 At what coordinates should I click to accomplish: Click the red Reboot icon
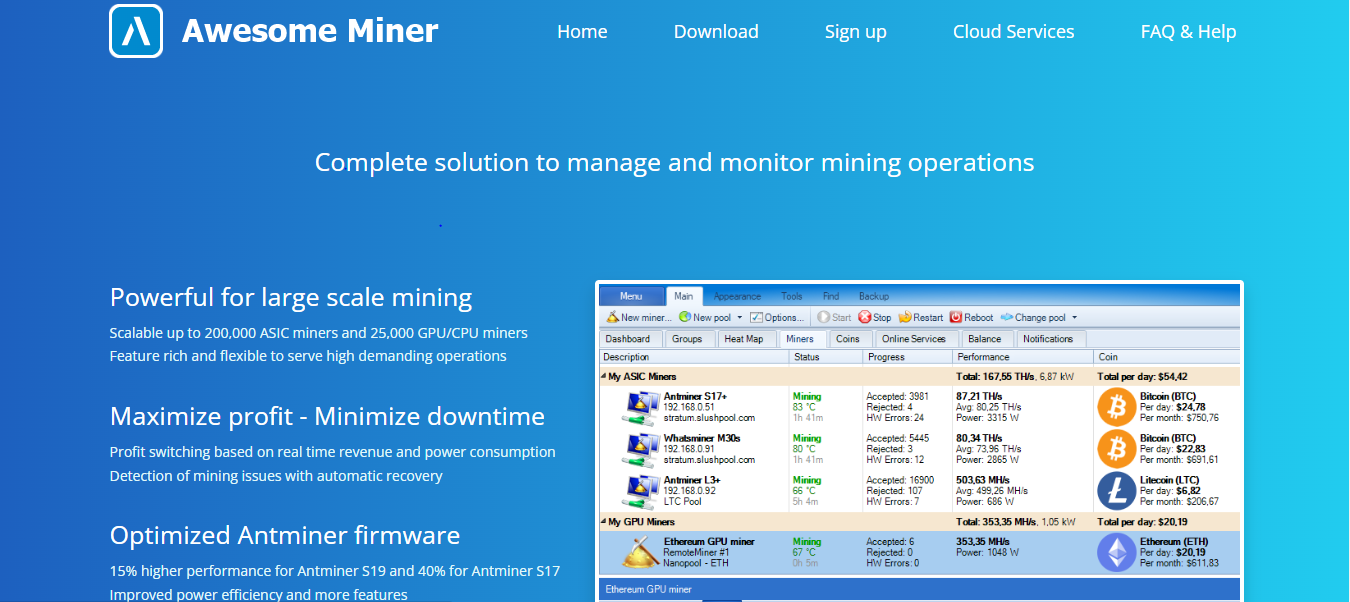coord(956,317)
